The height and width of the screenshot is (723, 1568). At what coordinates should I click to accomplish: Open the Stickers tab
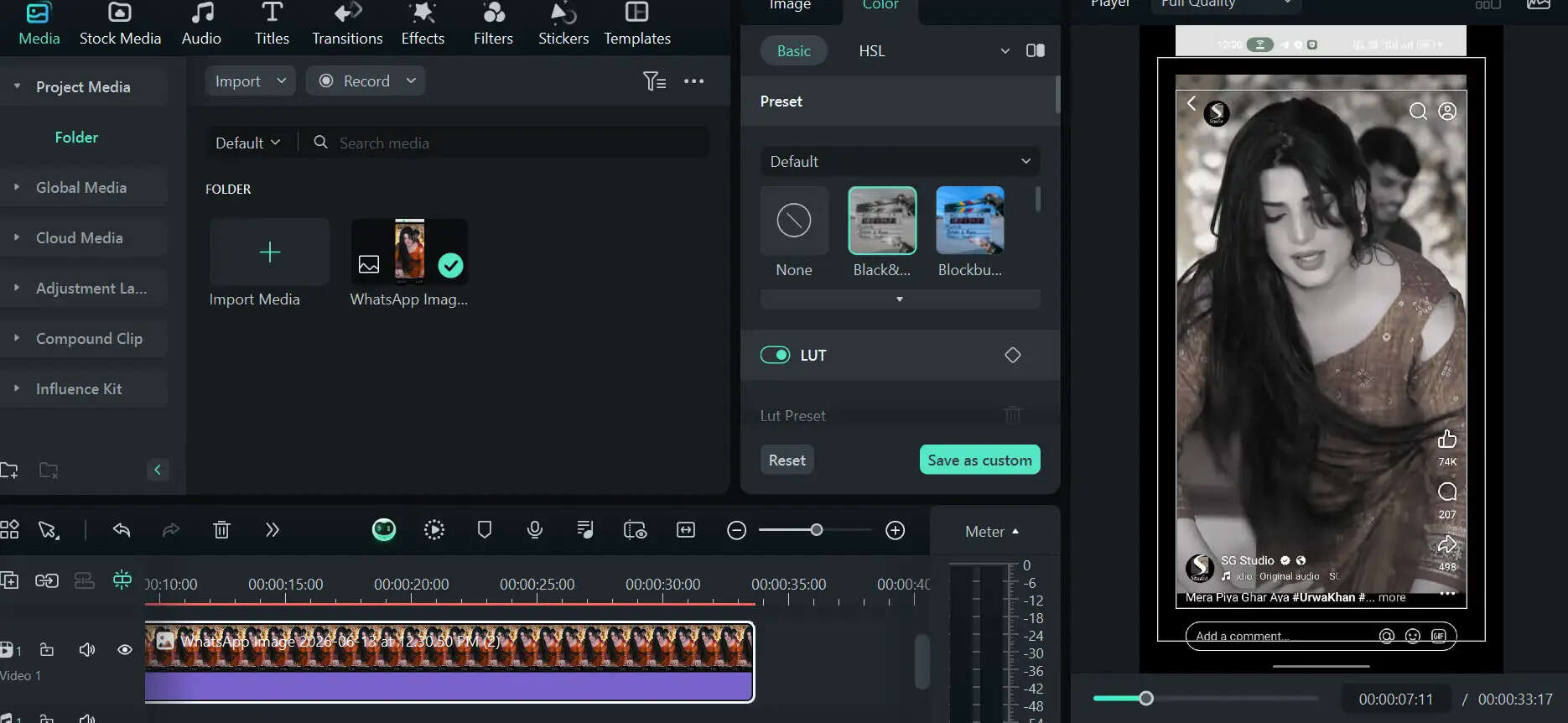563,24
